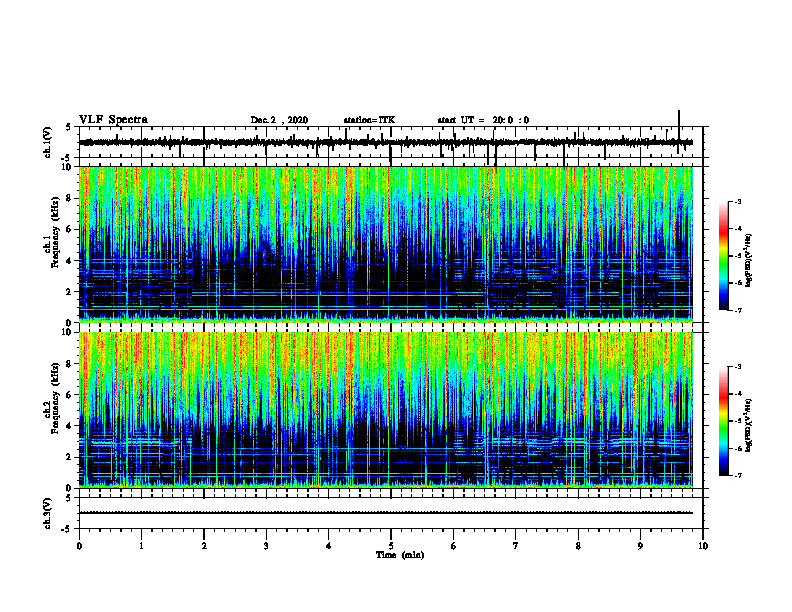
Task: Click the "2" kHz tick on ch.2 spectrogram
Action: tap(69, 457)
